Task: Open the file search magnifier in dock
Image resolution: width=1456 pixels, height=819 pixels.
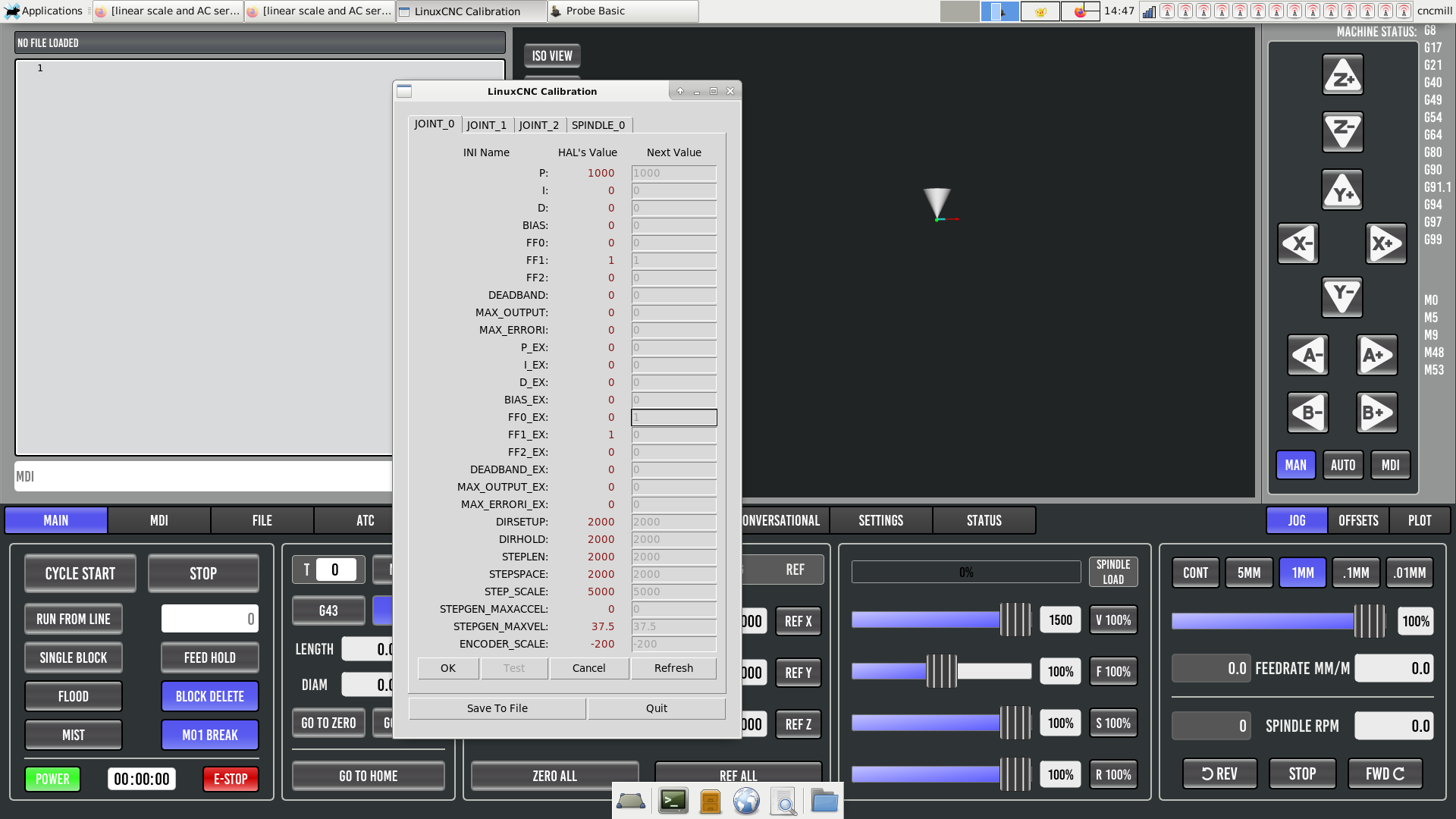Action: click(784, 801)
